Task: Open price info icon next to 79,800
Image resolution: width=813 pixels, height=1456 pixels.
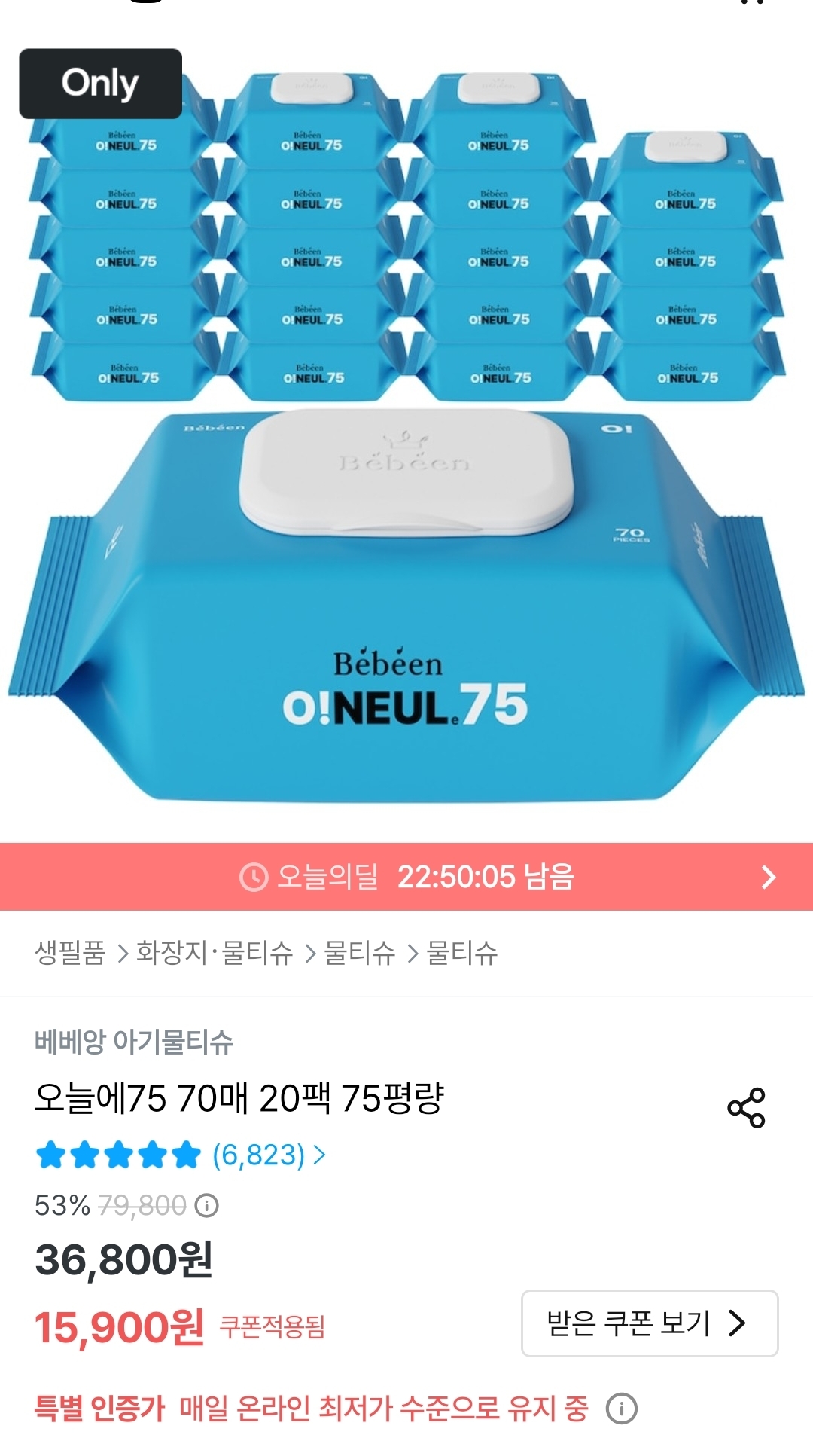Action: tap(207, 1206)
